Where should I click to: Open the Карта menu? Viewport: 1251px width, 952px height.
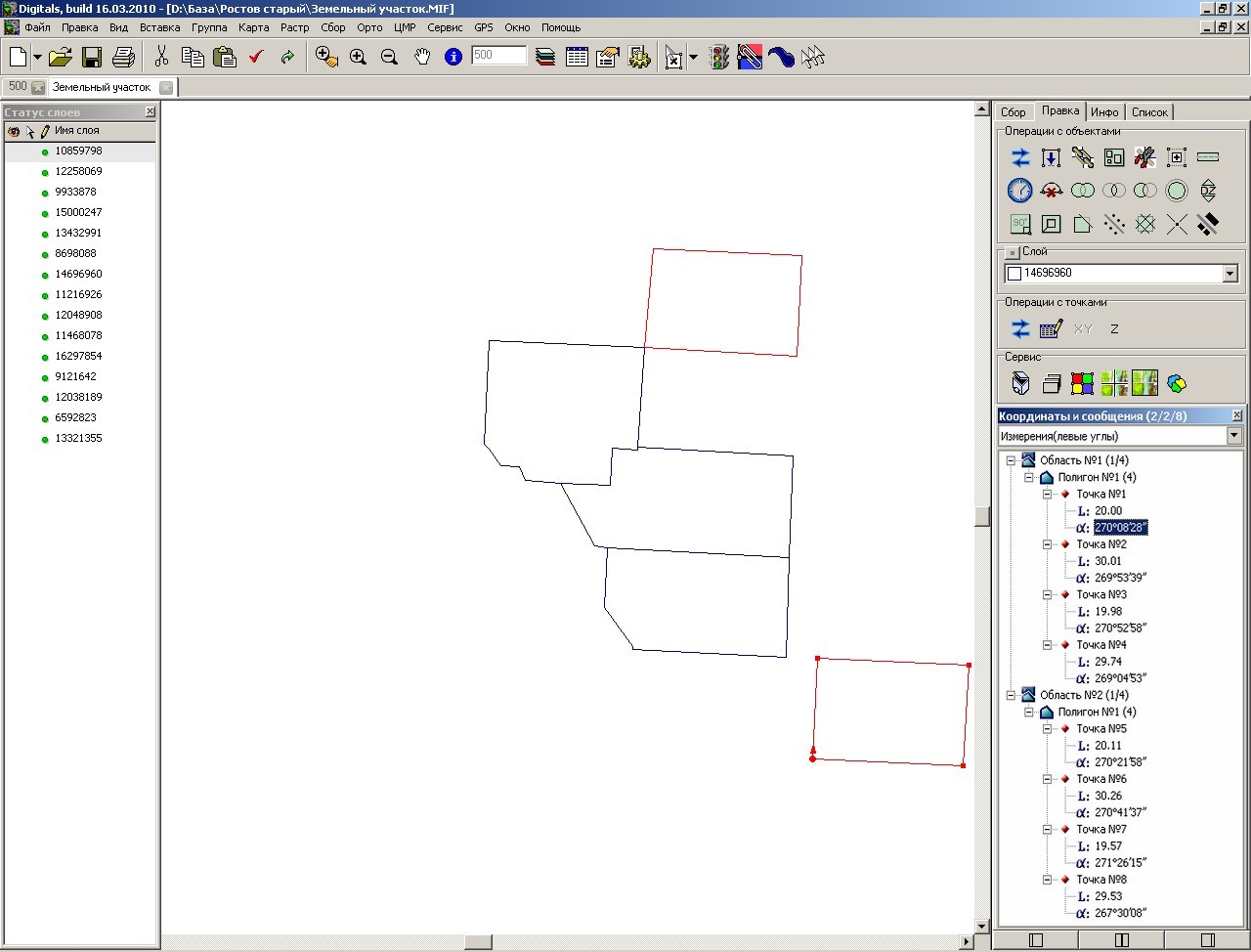click(x=254, y=27)
